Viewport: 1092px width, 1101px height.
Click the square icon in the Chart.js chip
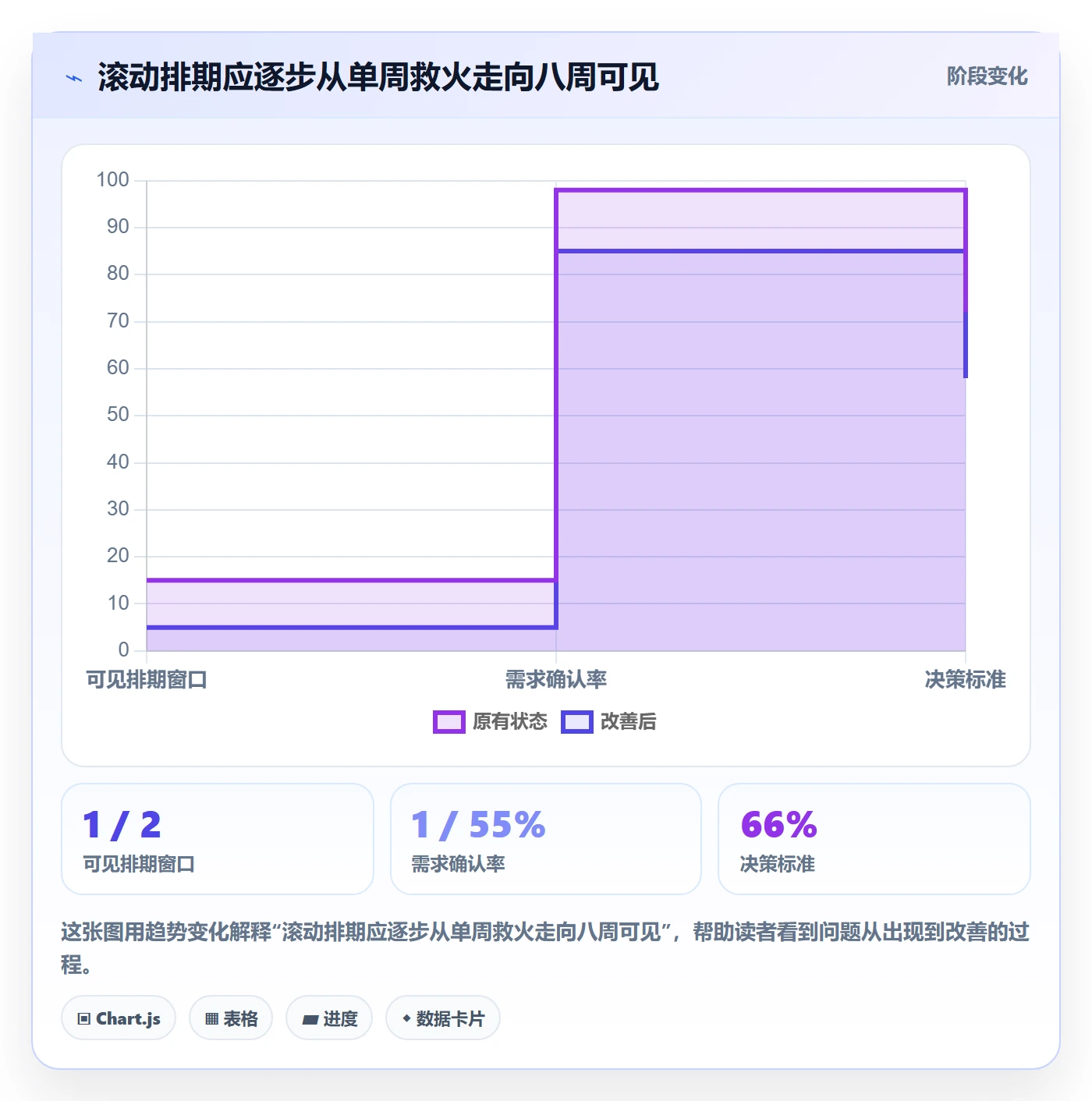click(84, 1019)
